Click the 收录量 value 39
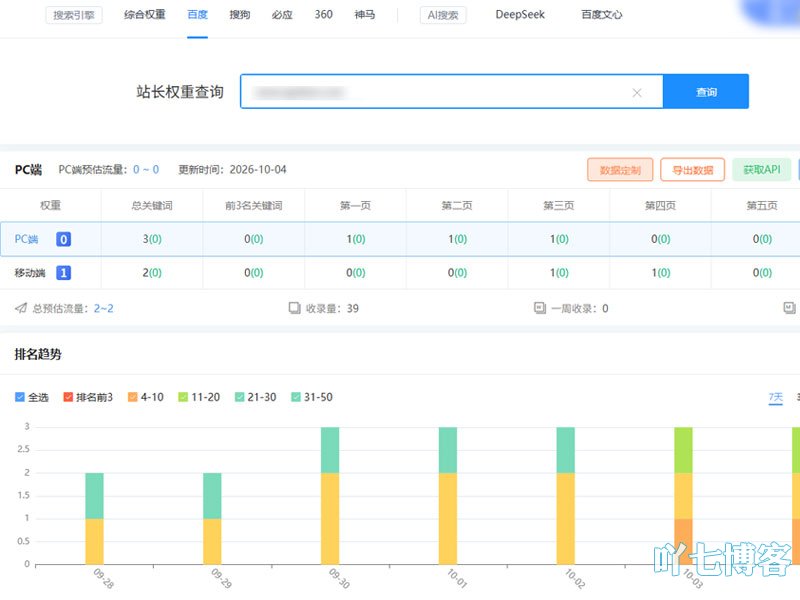The height and width of the screenshot is (600, 800). pyautogui.click(x=353, y=308)
